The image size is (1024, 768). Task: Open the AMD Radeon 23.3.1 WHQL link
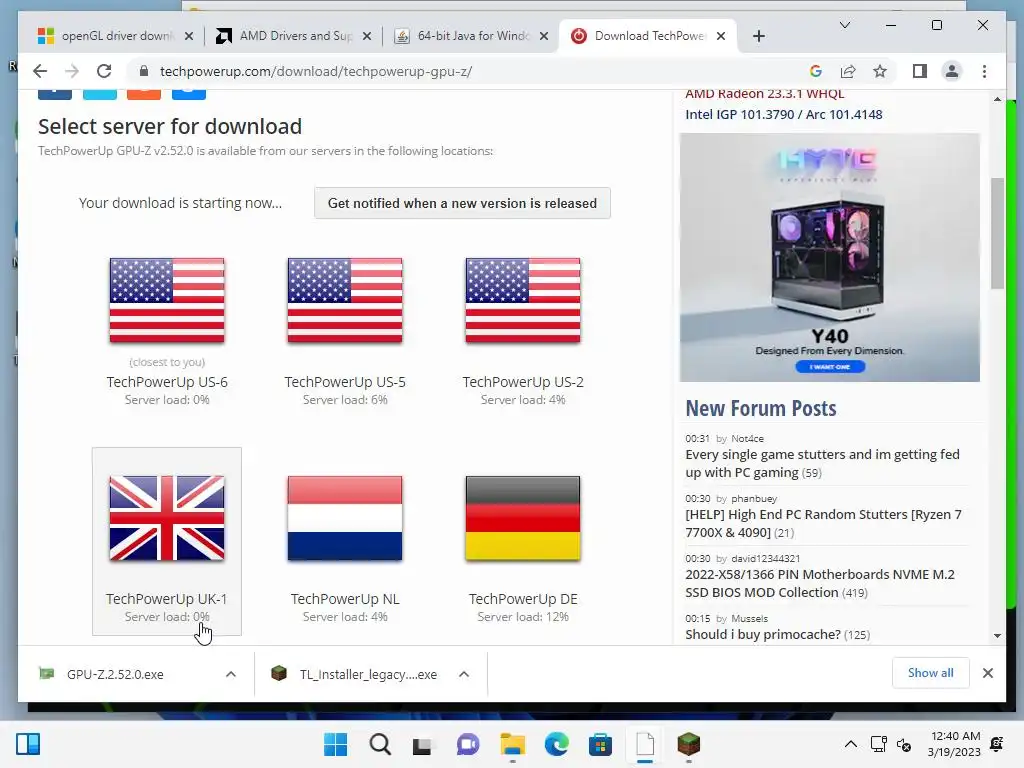[x=765, y=94]
